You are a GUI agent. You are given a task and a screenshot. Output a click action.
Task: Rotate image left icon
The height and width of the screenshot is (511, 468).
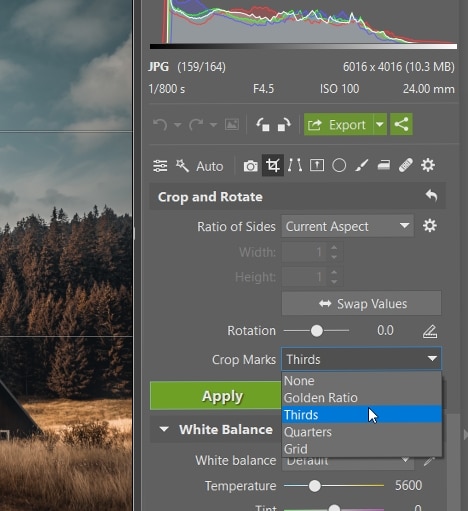point(263,125)
